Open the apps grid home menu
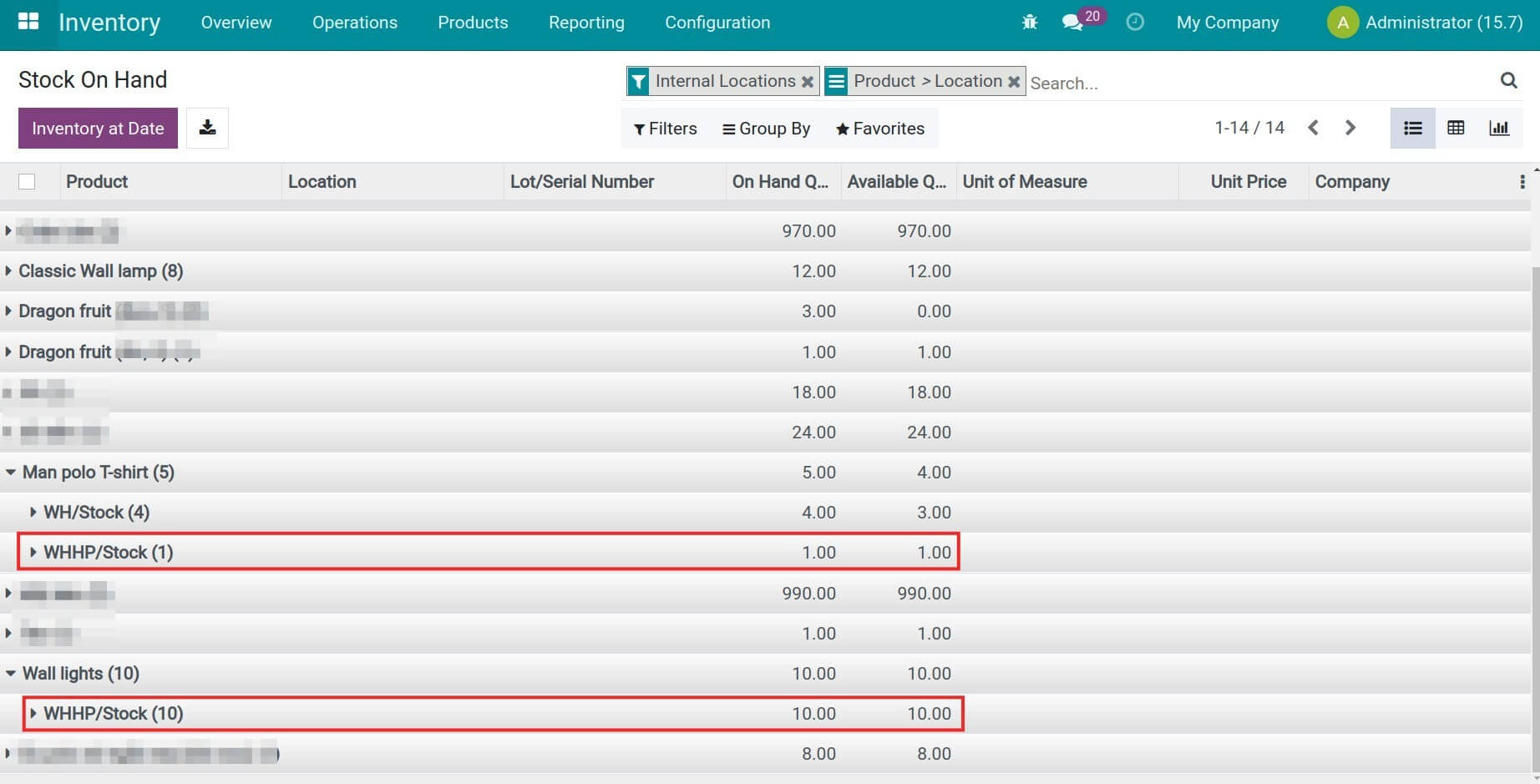 28,22
